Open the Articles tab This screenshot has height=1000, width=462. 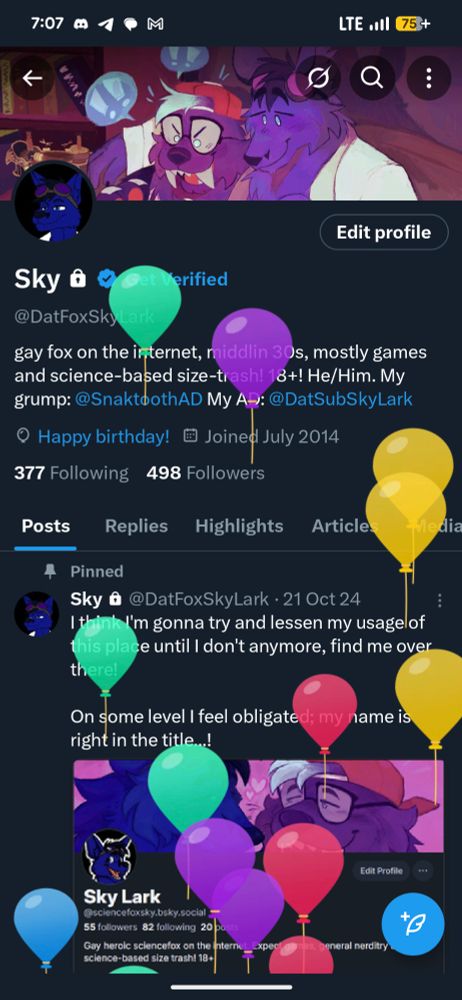345,526
